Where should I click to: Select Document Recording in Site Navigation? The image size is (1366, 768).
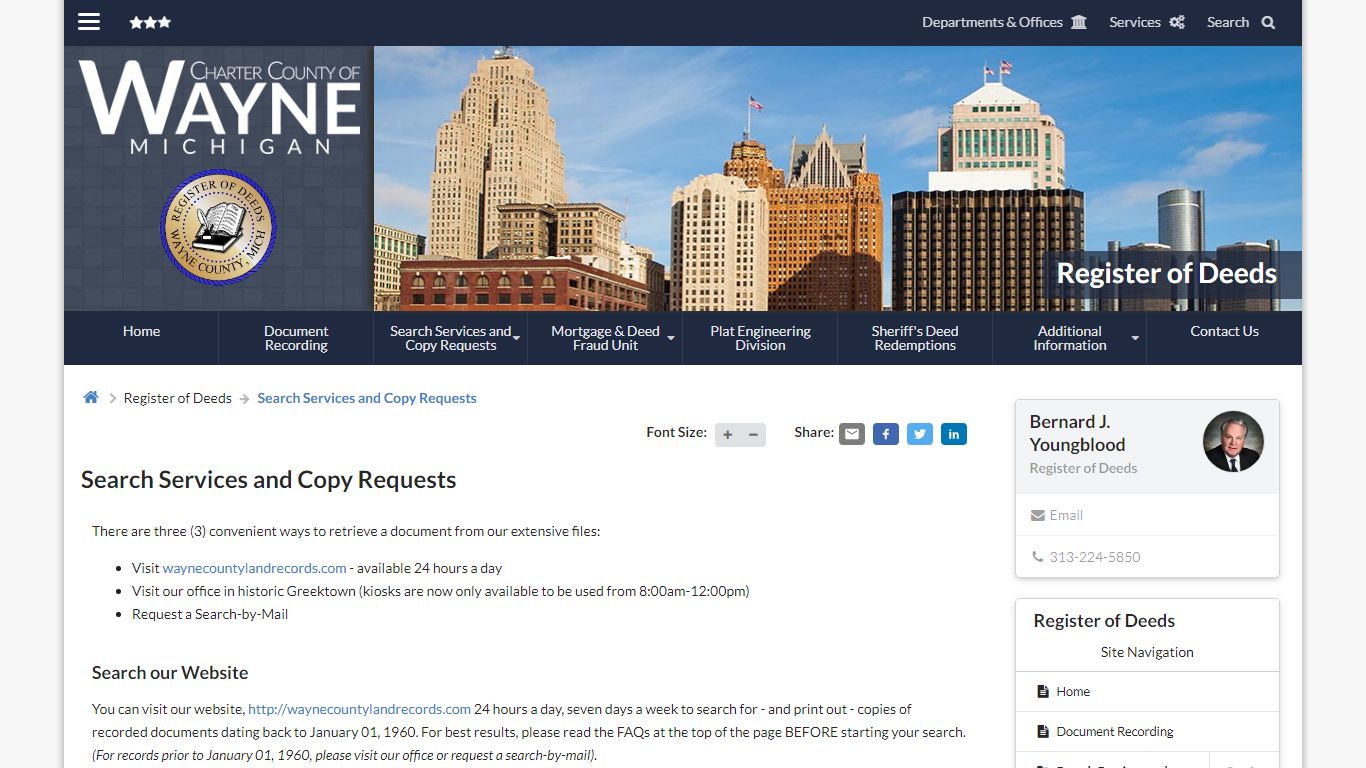(x=1115, y=731)
